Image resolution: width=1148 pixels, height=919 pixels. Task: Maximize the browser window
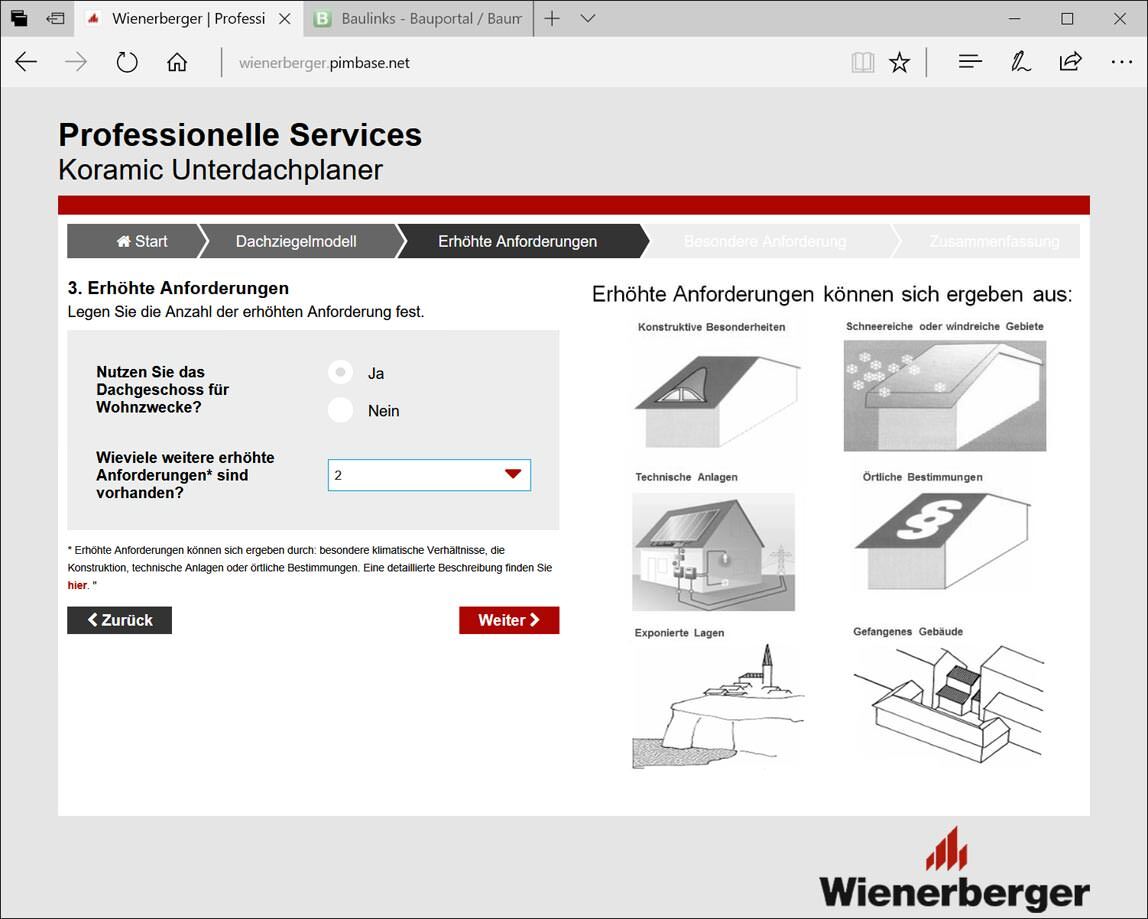tap(1067, 18)
